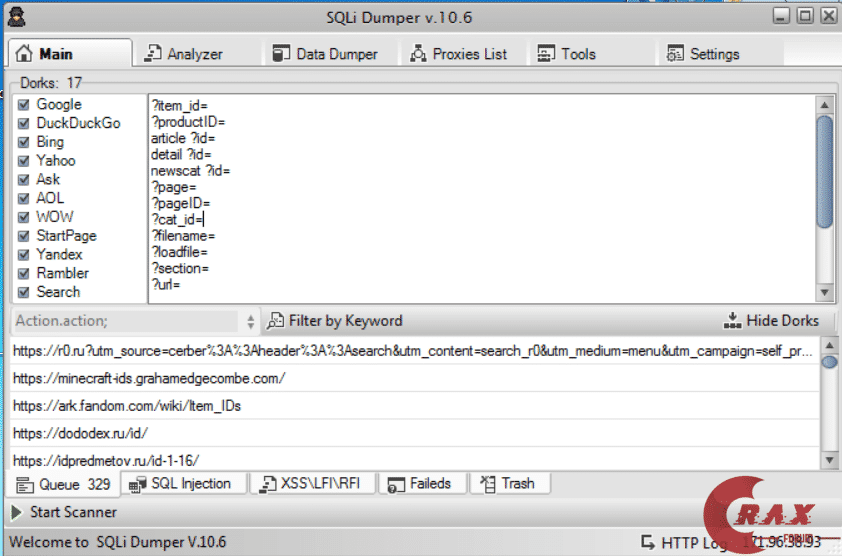
Task: Open the HTTP Log
Action: [686, 543]
